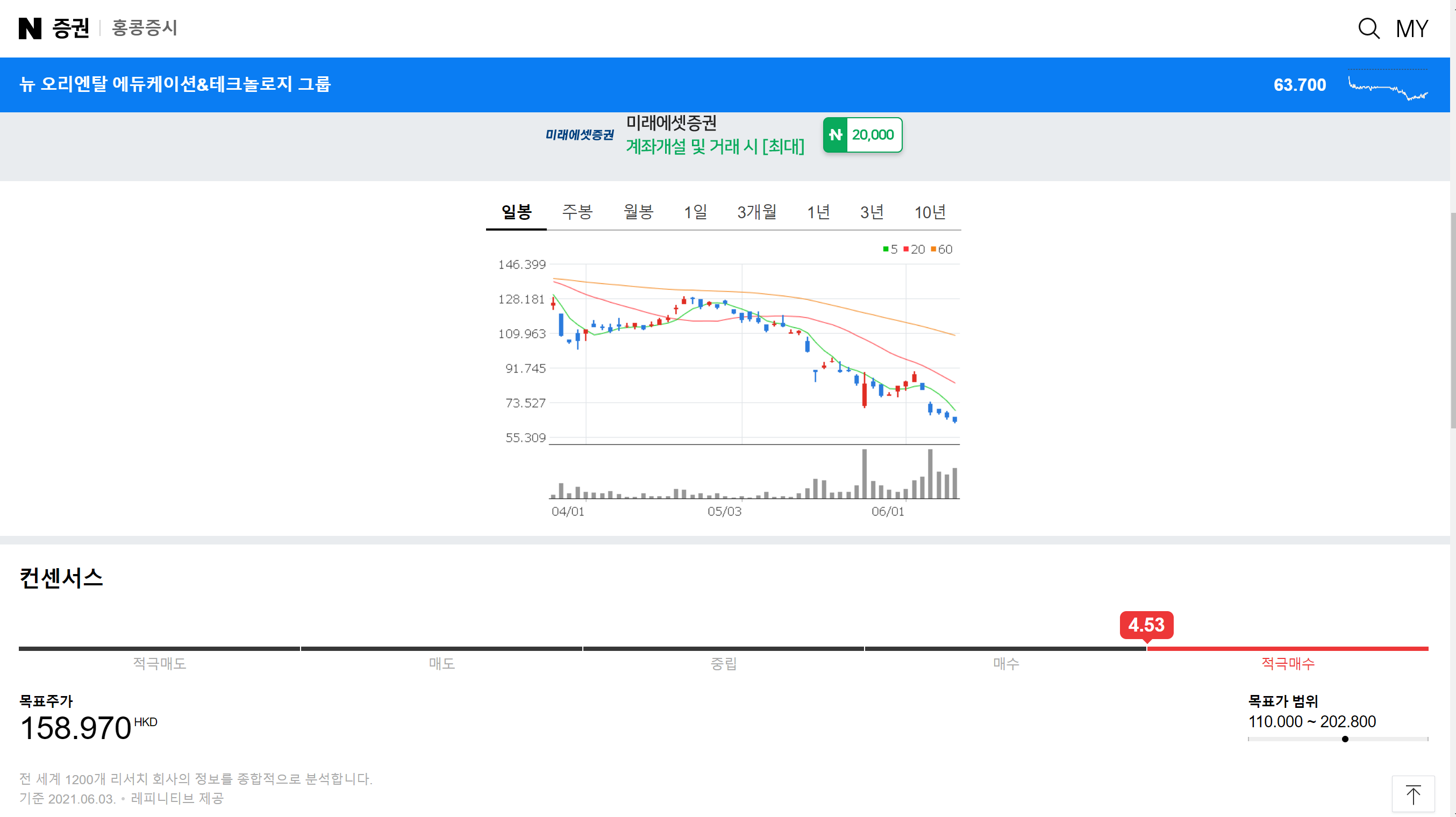Show the 1일 chart tab
Image resolution: width=1456 pixels, height=817 pixels.
695,212
